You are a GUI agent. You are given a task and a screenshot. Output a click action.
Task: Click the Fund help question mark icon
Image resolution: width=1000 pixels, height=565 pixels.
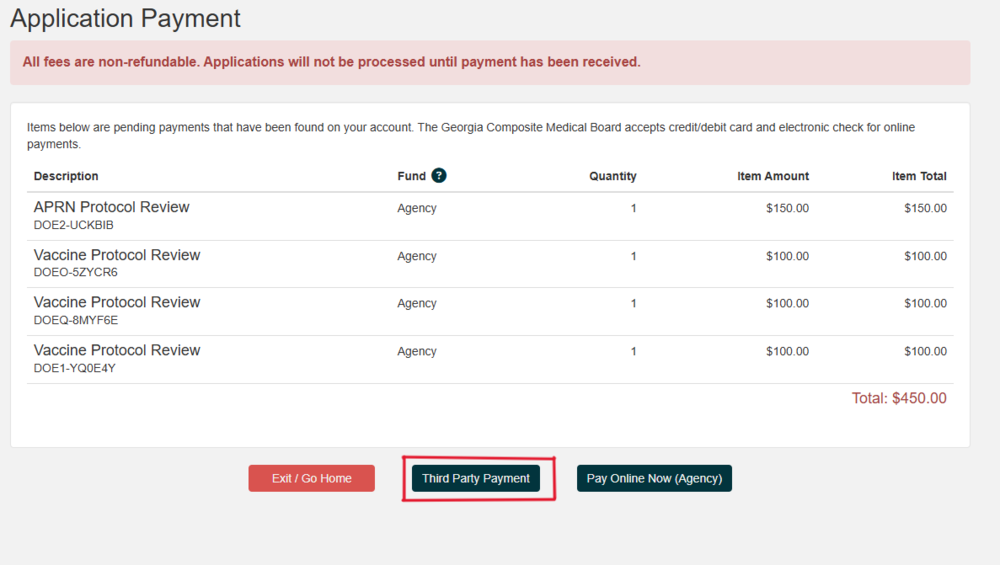point(439,175)
